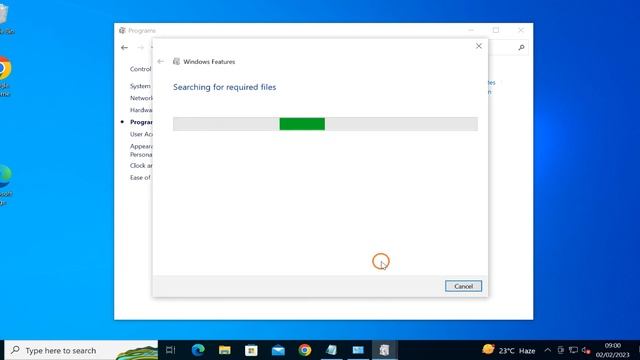The height and width of the screenshot is (360, 640).
Task: Open Clock and Region category in sidebar
Action: pos(141,166)
